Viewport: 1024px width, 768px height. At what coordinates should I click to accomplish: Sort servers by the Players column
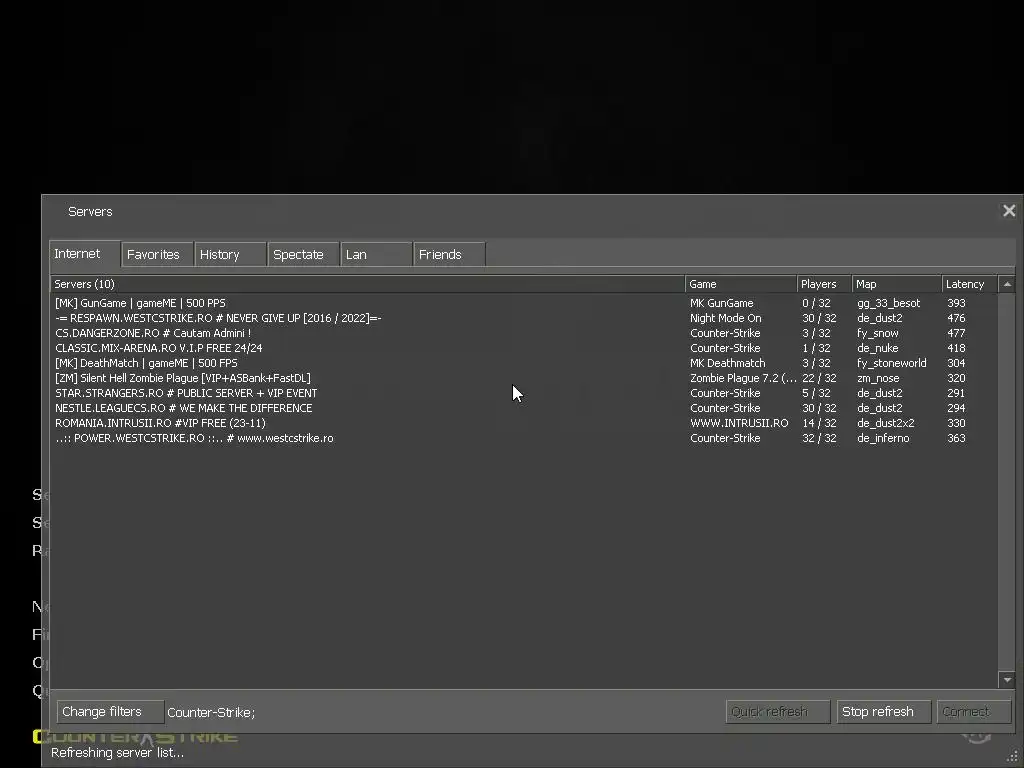(x=825, y=284)
